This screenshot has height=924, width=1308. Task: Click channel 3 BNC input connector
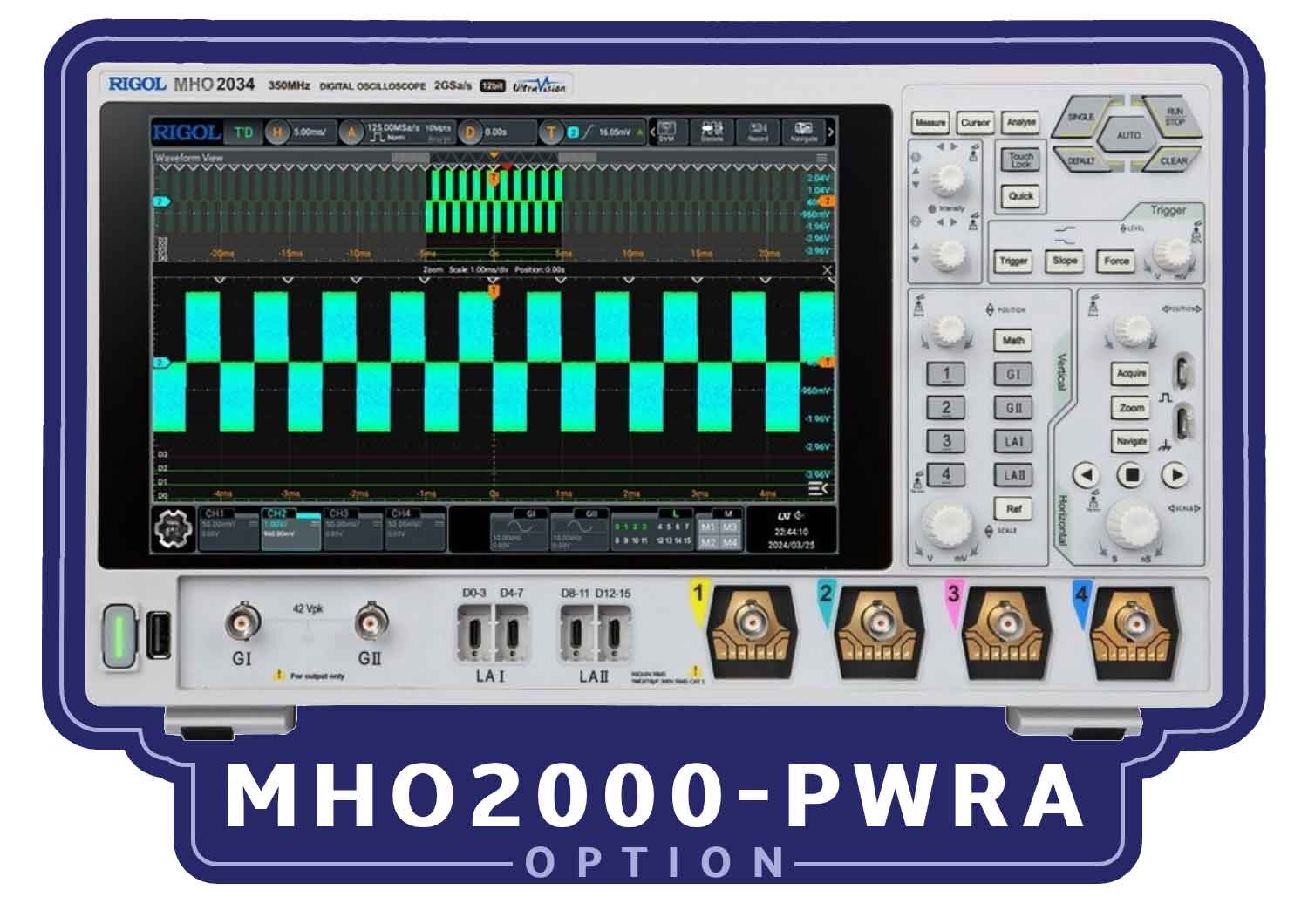1006,622
